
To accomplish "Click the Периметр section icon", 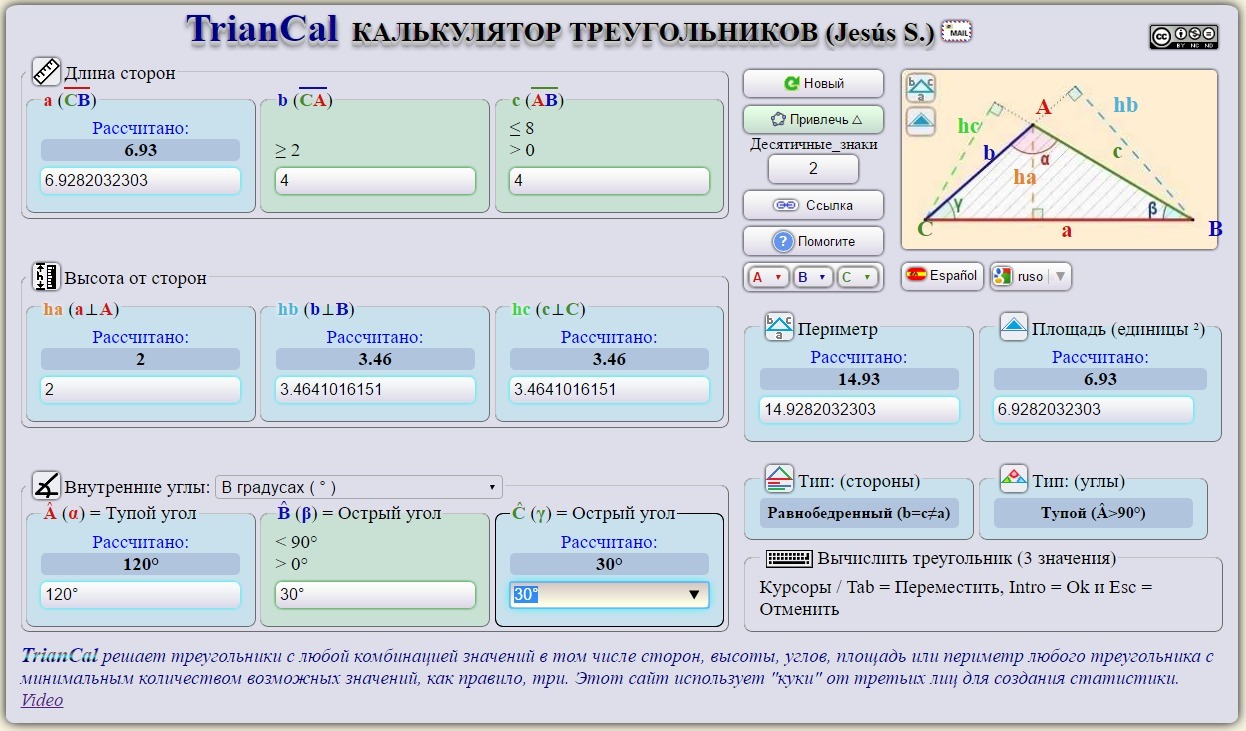I will tap(779, 327).
